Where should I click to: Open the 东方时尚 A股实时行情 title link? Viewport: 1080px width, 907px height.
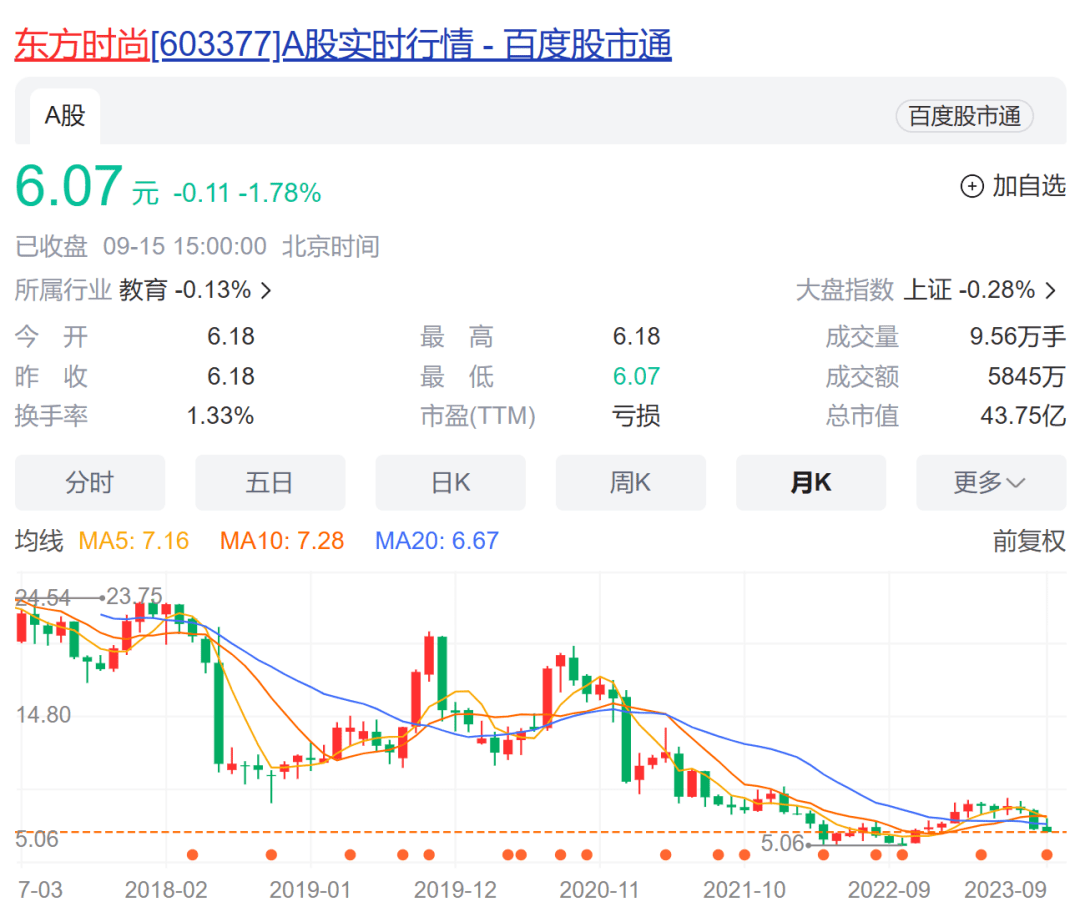point(342,45)
